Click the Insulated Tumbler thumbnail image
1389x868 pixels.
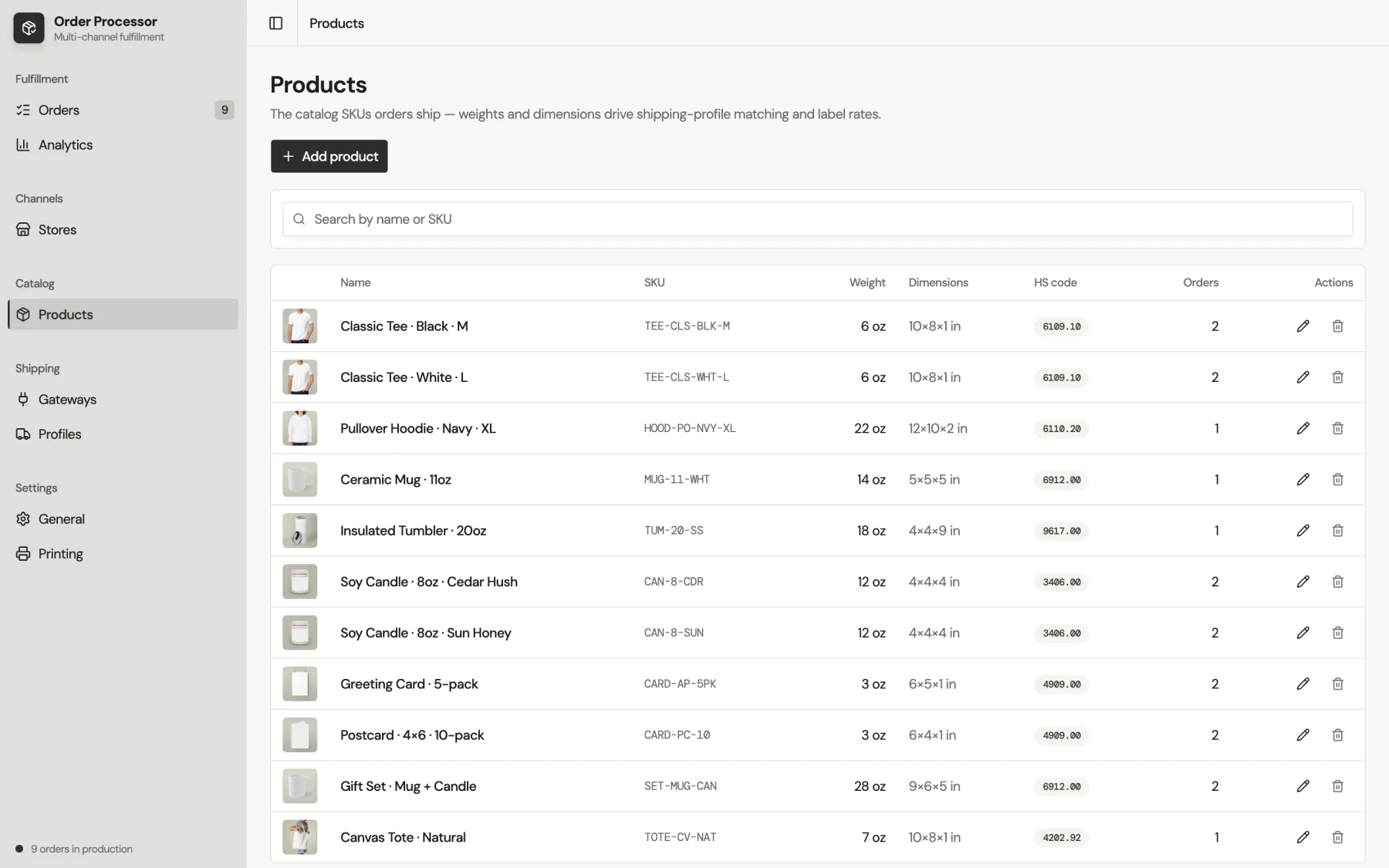point(299,531)
